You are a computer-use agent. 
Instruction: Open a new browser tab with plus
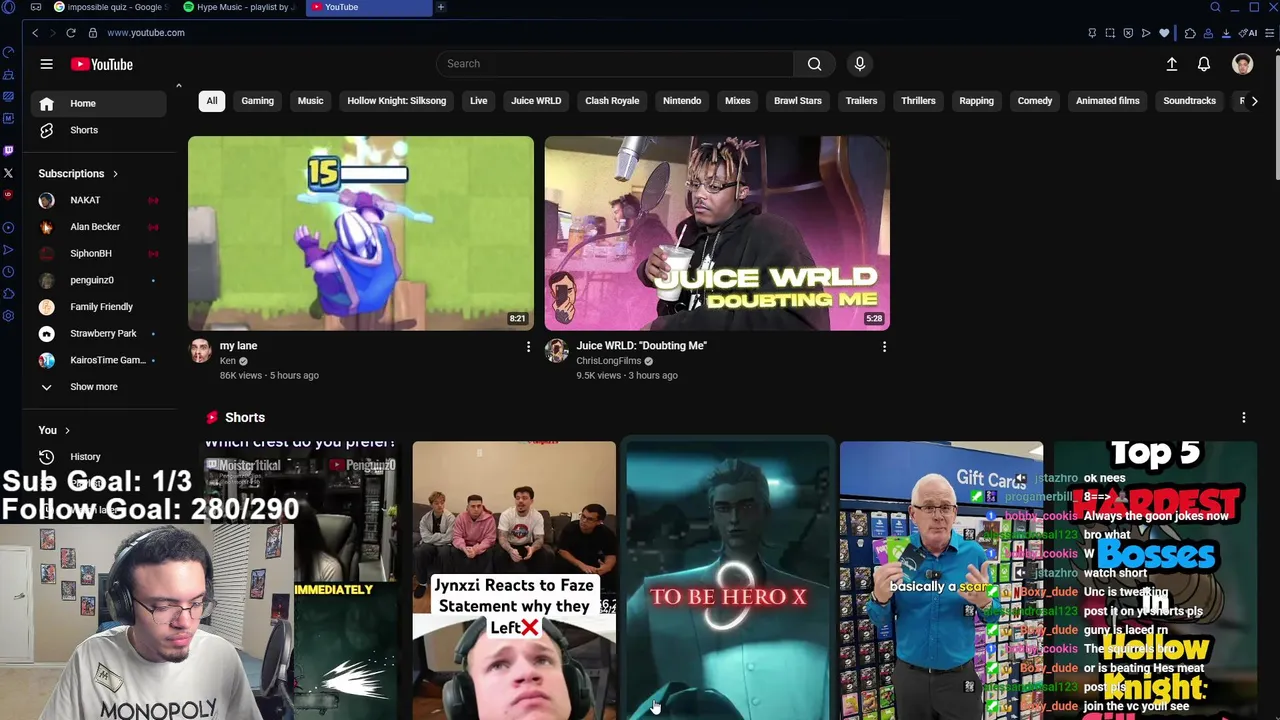point(440,7)
